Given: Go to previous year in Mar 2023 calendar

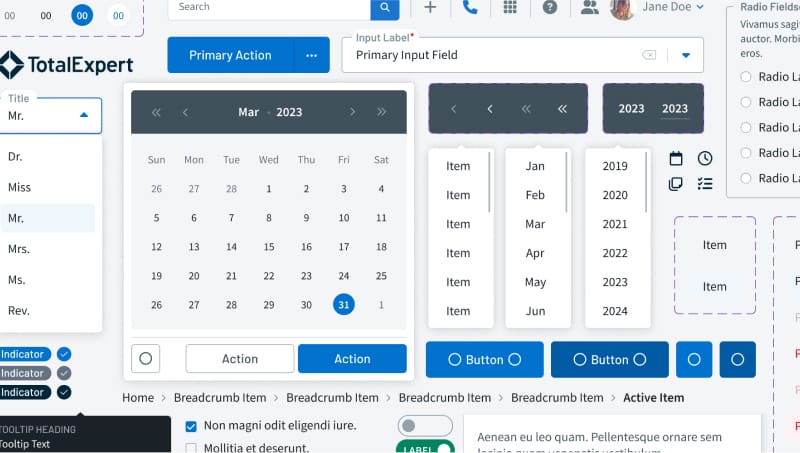Looking at the screenshot, I should (156, 112).
